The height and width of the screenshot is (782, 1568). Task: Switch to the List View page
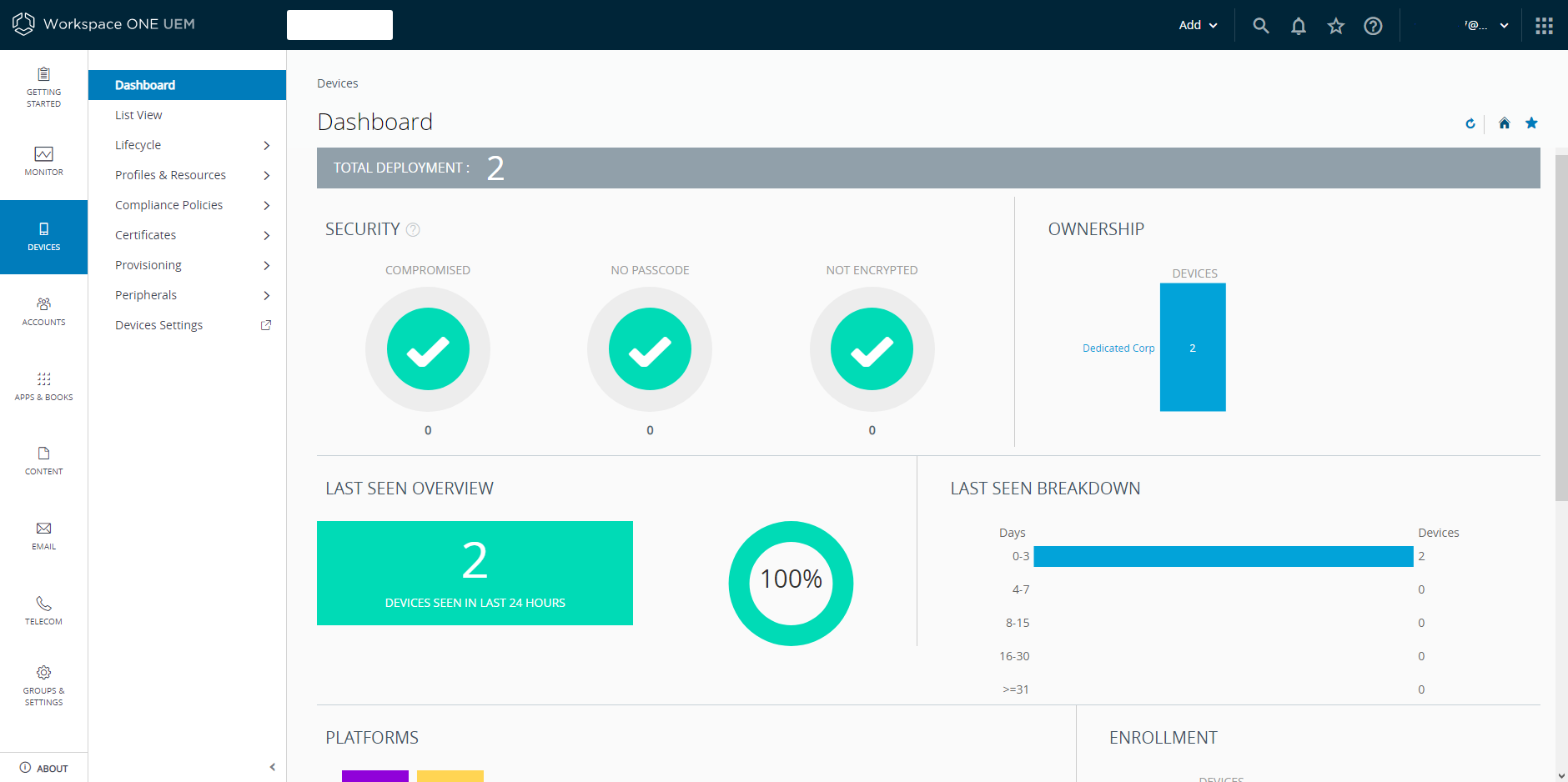(138, 114)
